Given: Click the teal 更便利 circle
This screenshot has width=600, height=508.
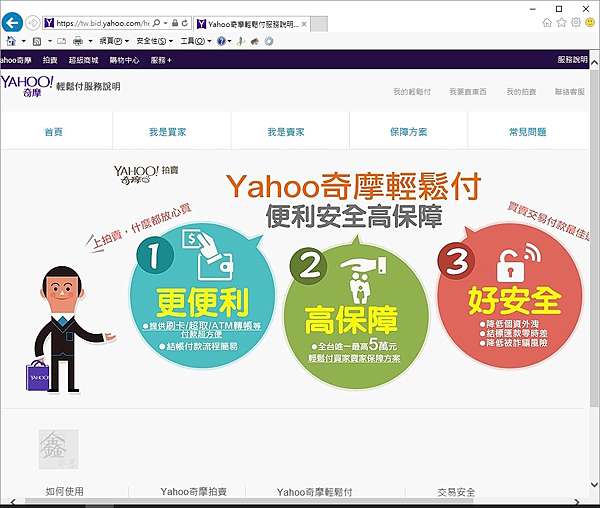Looking at the screenshot, I should click(x=202, y=296).
